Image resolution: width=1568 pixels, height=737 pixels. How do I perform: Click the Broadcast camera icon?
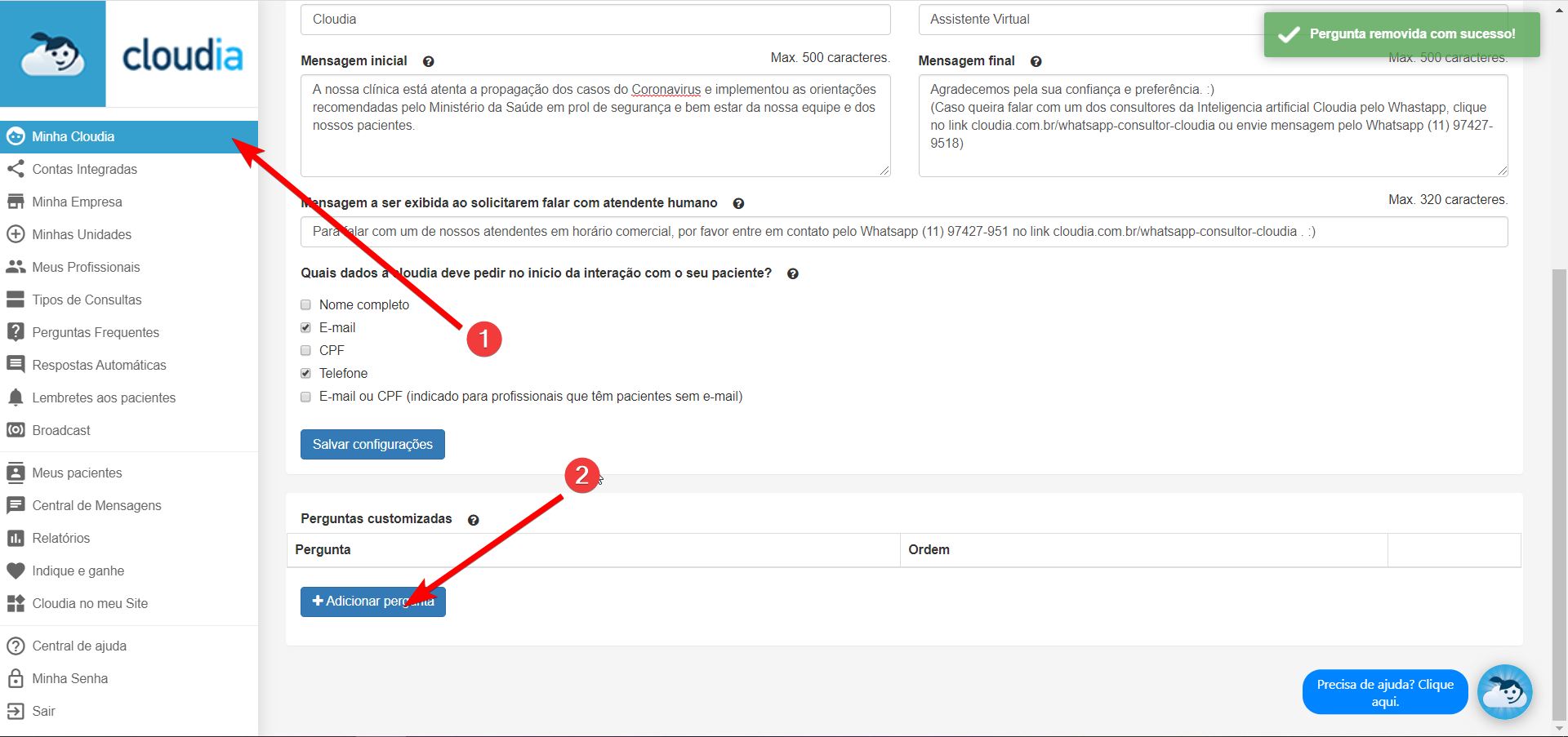[16, 430]
